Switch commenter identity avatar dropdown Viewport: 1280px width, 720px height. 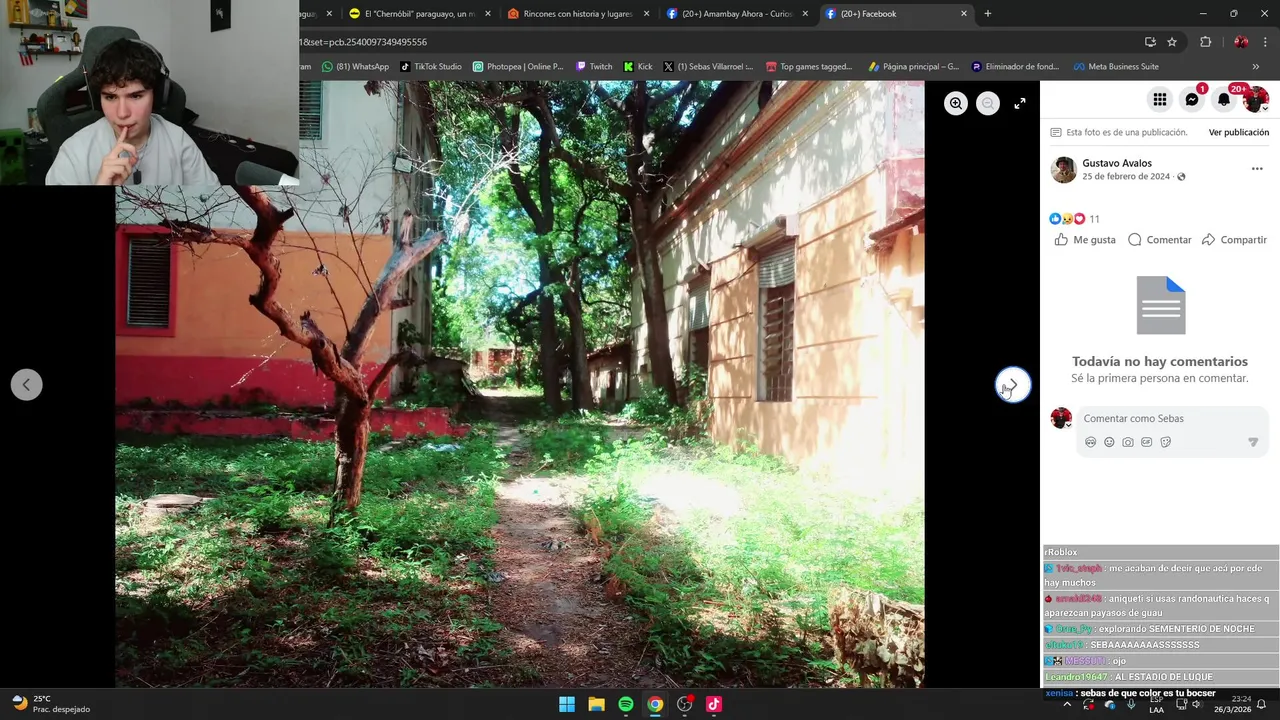tap(1061, 418)
